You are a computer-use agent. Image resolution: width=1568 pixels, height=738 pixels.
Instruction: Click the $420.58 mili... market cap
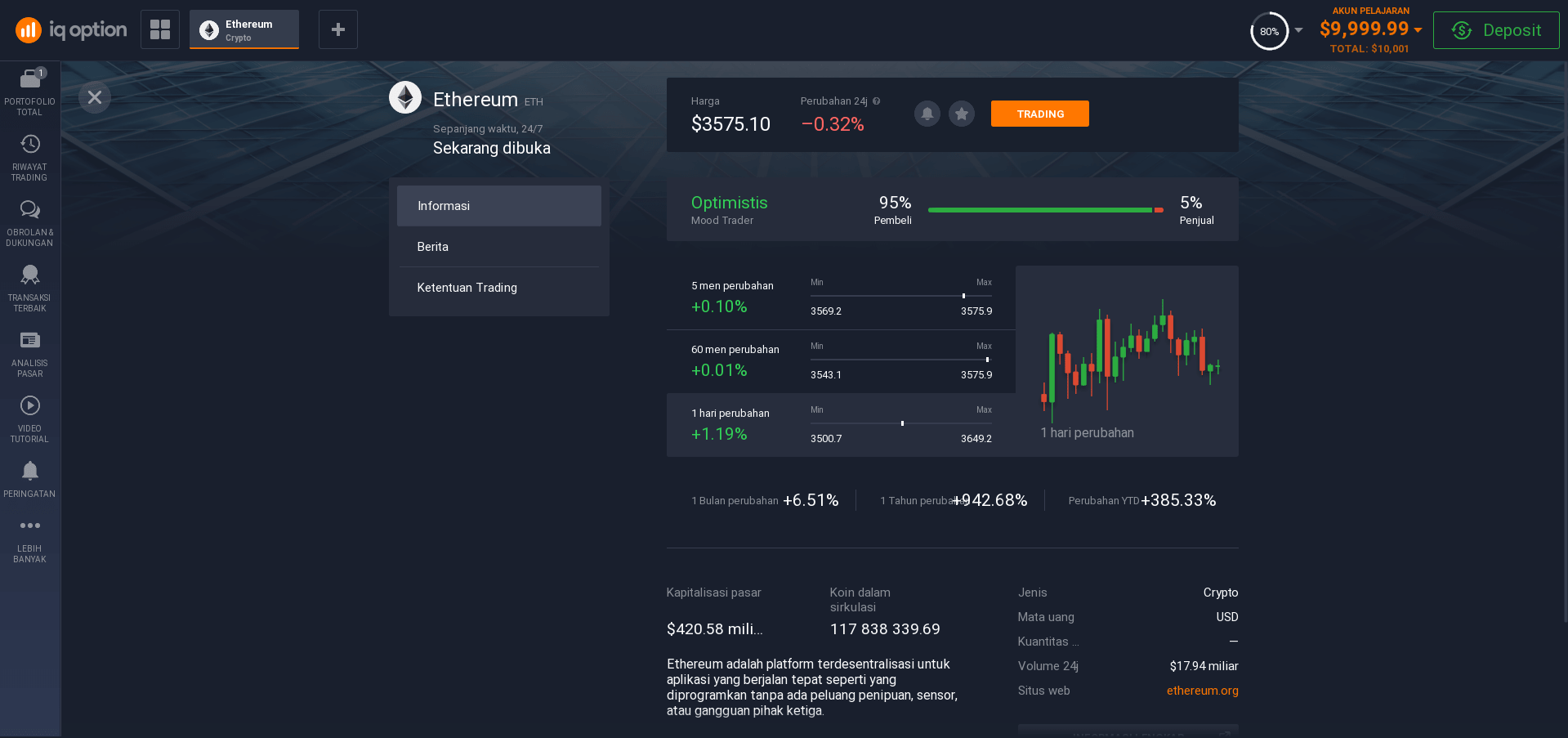(x=715, y=629)
